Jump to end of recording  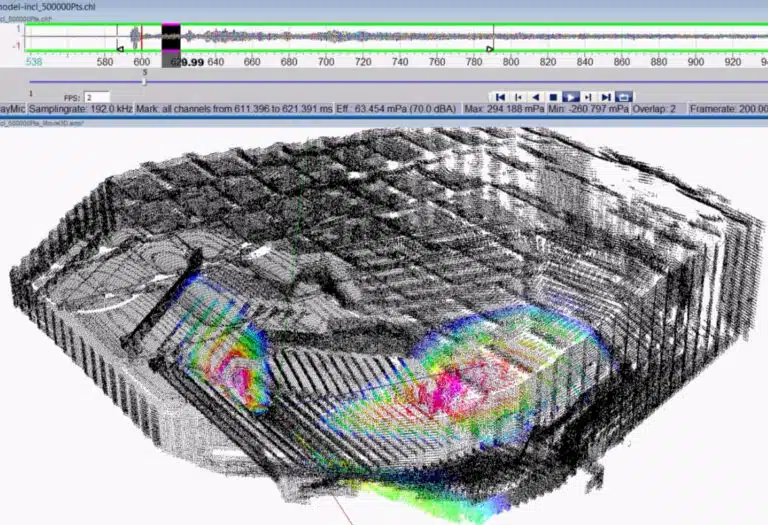607,96
